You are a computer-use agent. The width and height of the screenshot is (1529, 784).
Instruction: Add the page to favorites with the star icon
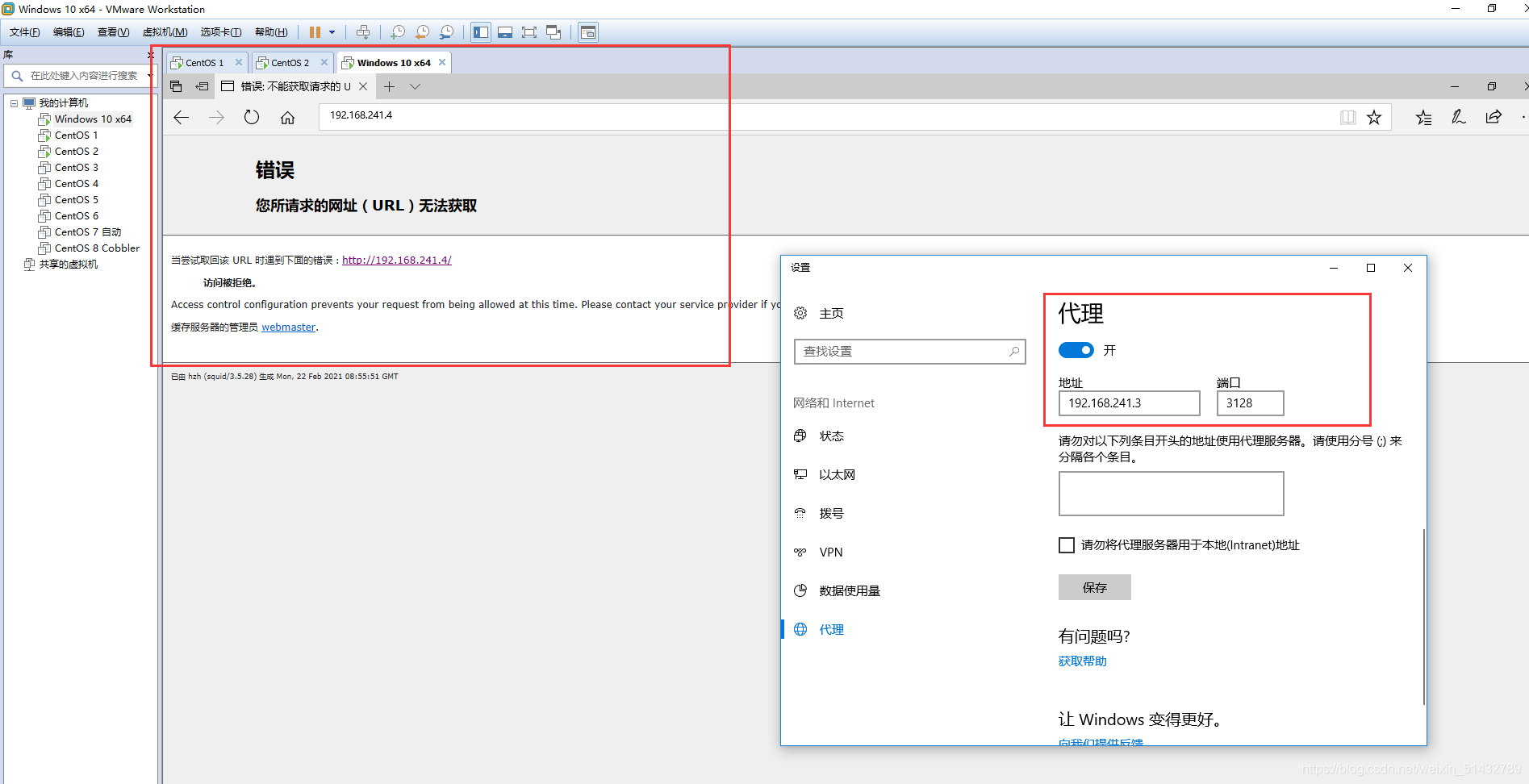click(x=1374, y=118)
